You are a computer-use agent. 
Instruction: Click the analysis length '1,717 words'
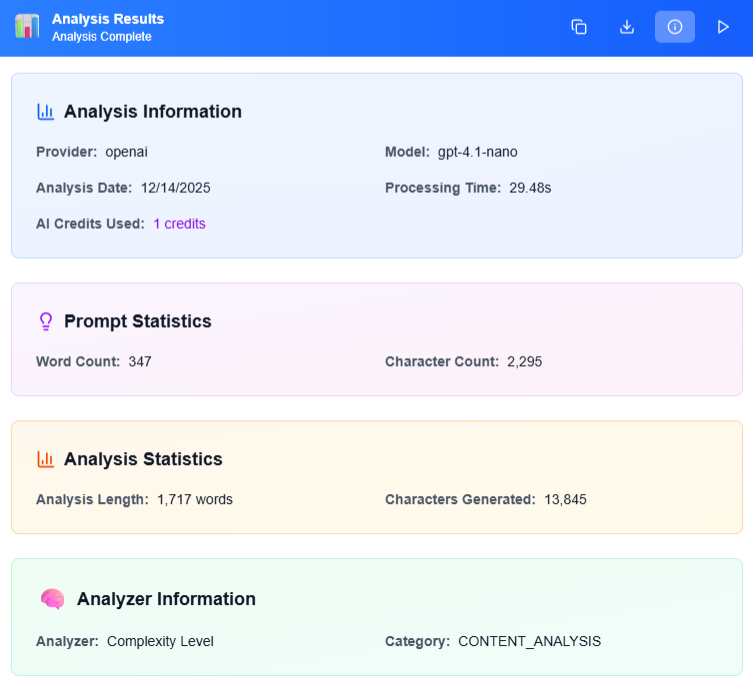[195, 500]
